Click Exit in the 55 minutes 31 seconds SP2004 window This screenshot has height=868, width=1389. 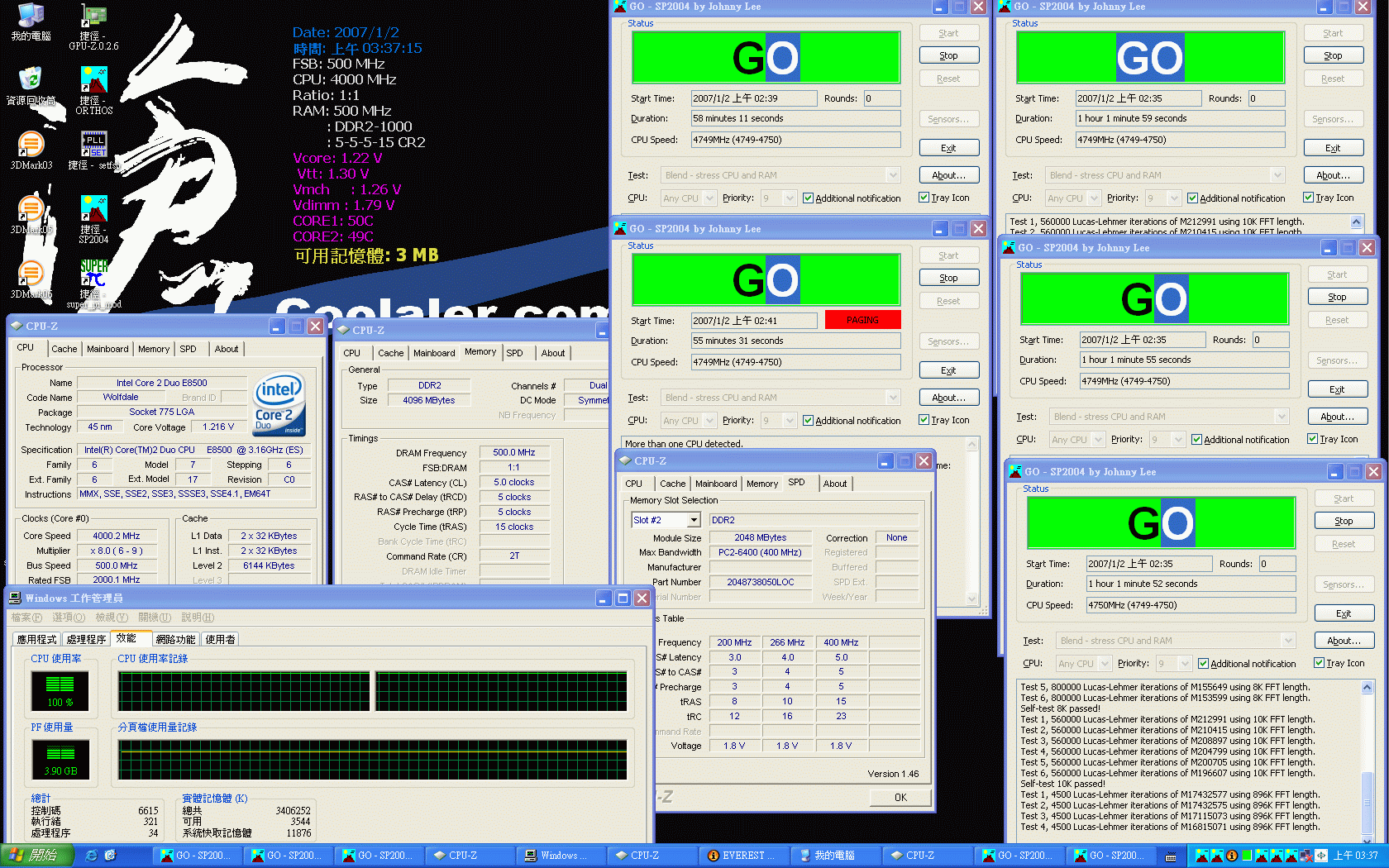tap(949, 370)
